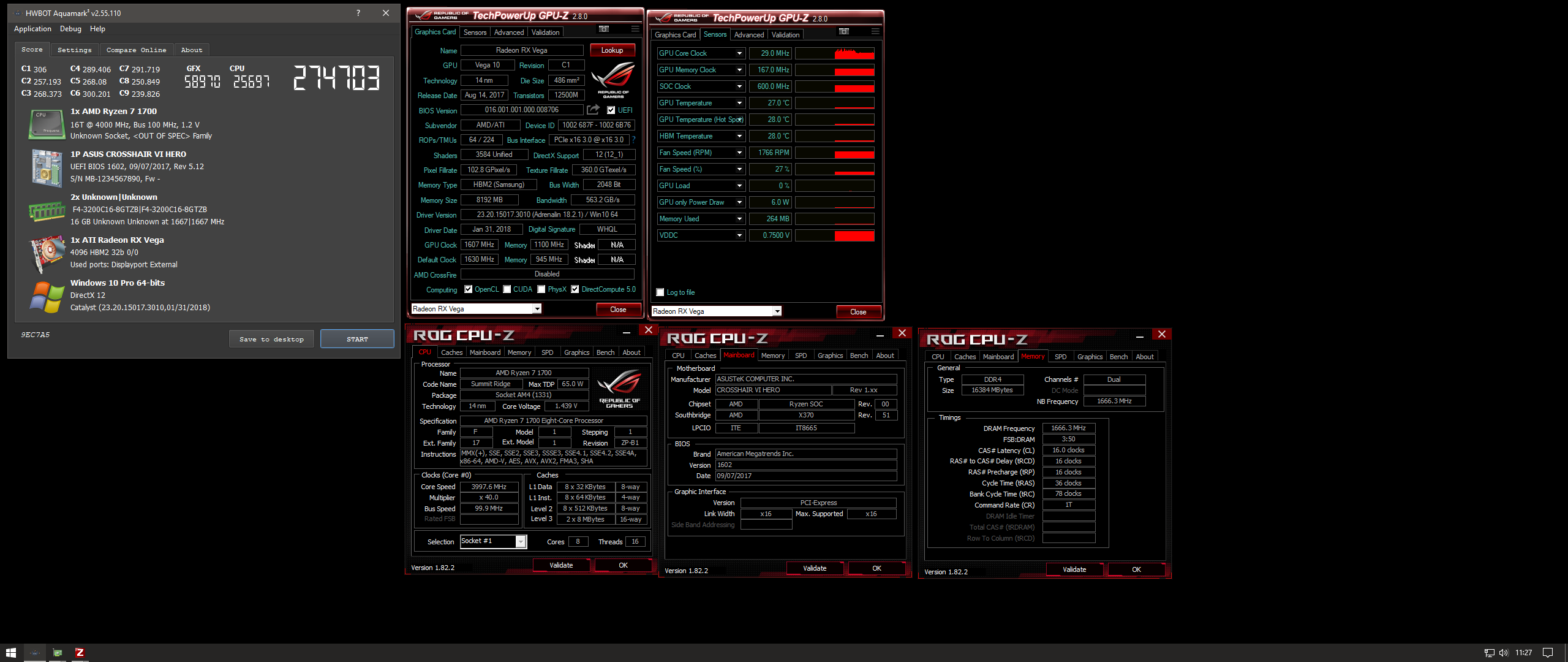Click the bus interface question mark in GPU-Z

[x=634, y=140]
